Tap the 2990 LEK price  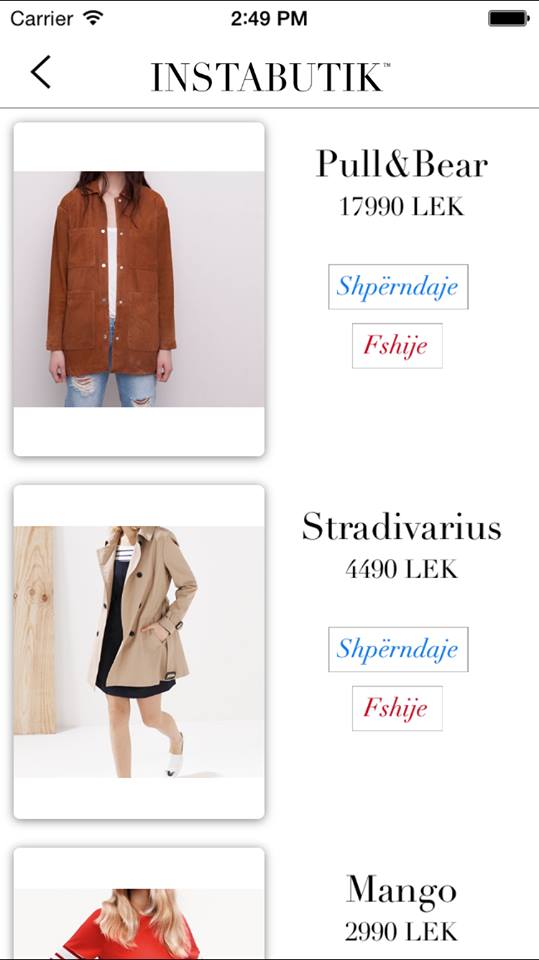pos(401,932)
